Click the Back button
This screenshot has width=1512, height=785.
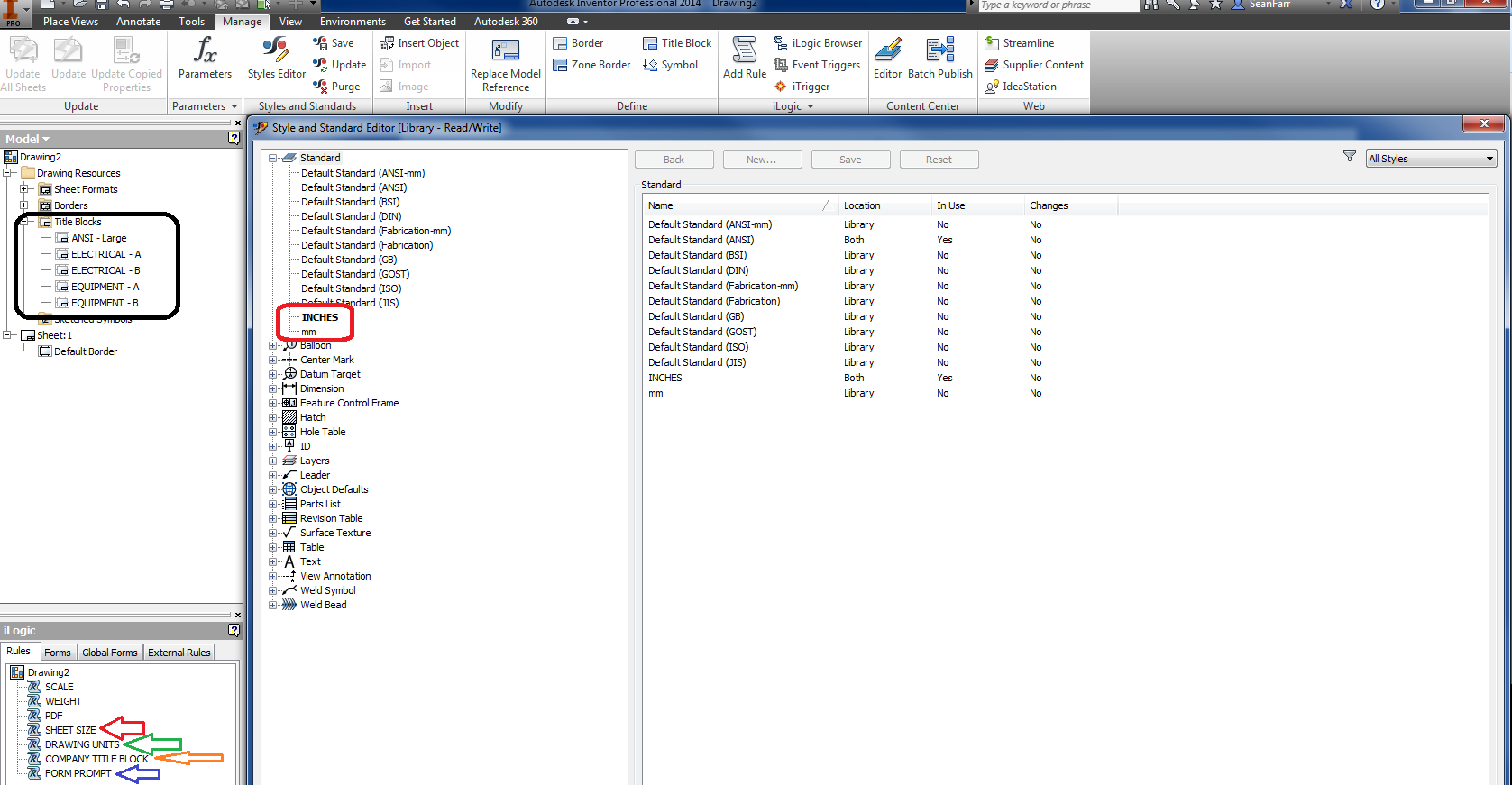click(674, 160)
